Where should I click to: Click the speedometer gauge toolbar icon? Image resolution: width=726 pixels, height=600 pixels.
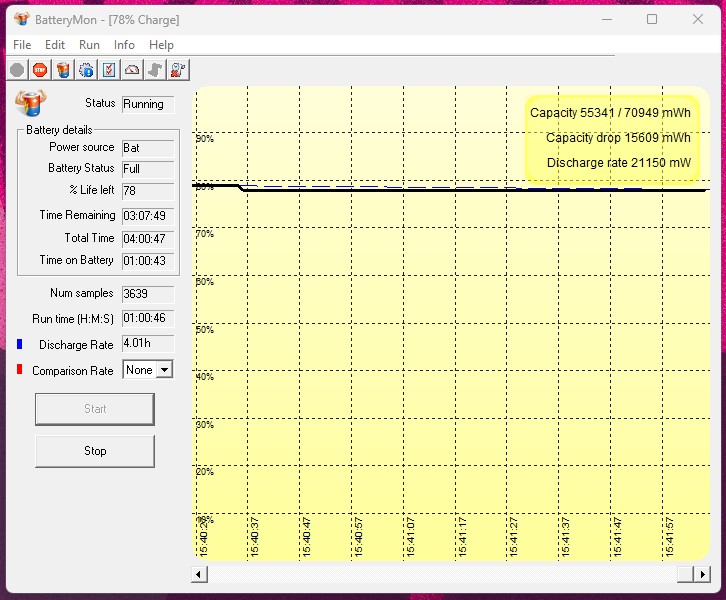click(x=132, y=70)
